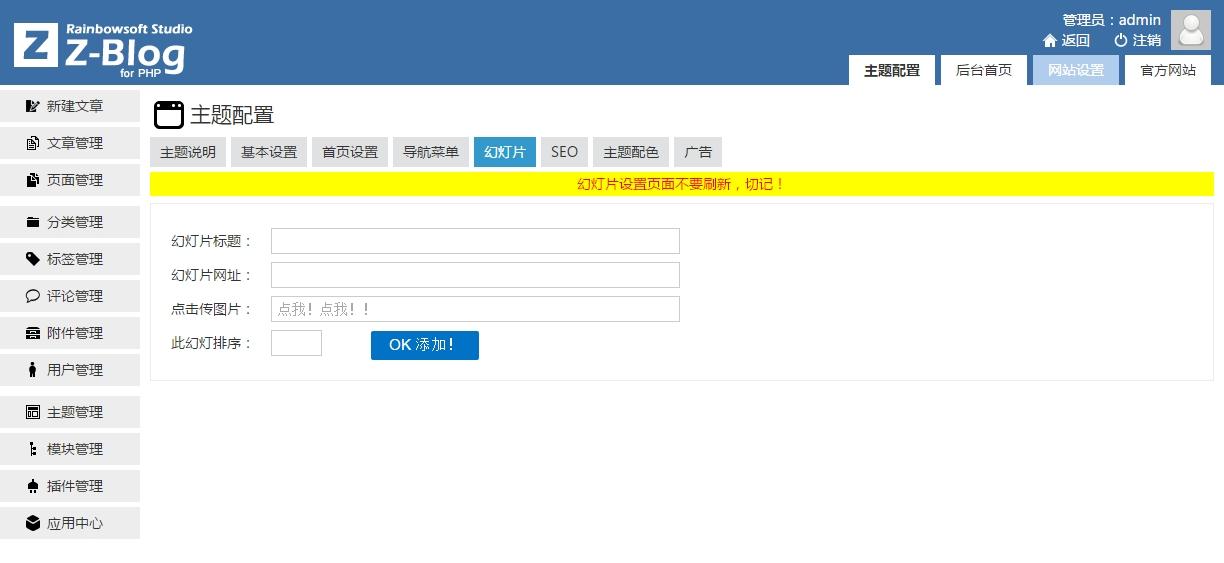This screenshot has height=563, width=1224.
Task: Focus the 幻灯片标题 input field
Action: pos(475,241)
